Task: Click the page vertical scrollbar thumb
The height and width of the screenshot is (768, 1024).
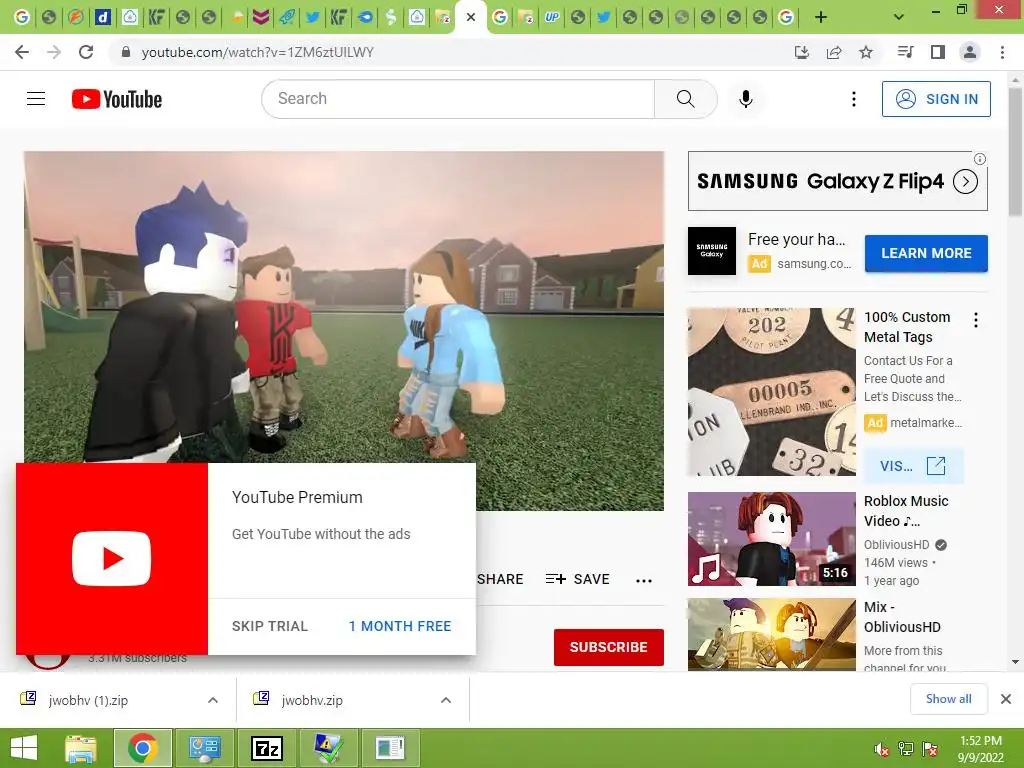Action: click(1016, 153)
